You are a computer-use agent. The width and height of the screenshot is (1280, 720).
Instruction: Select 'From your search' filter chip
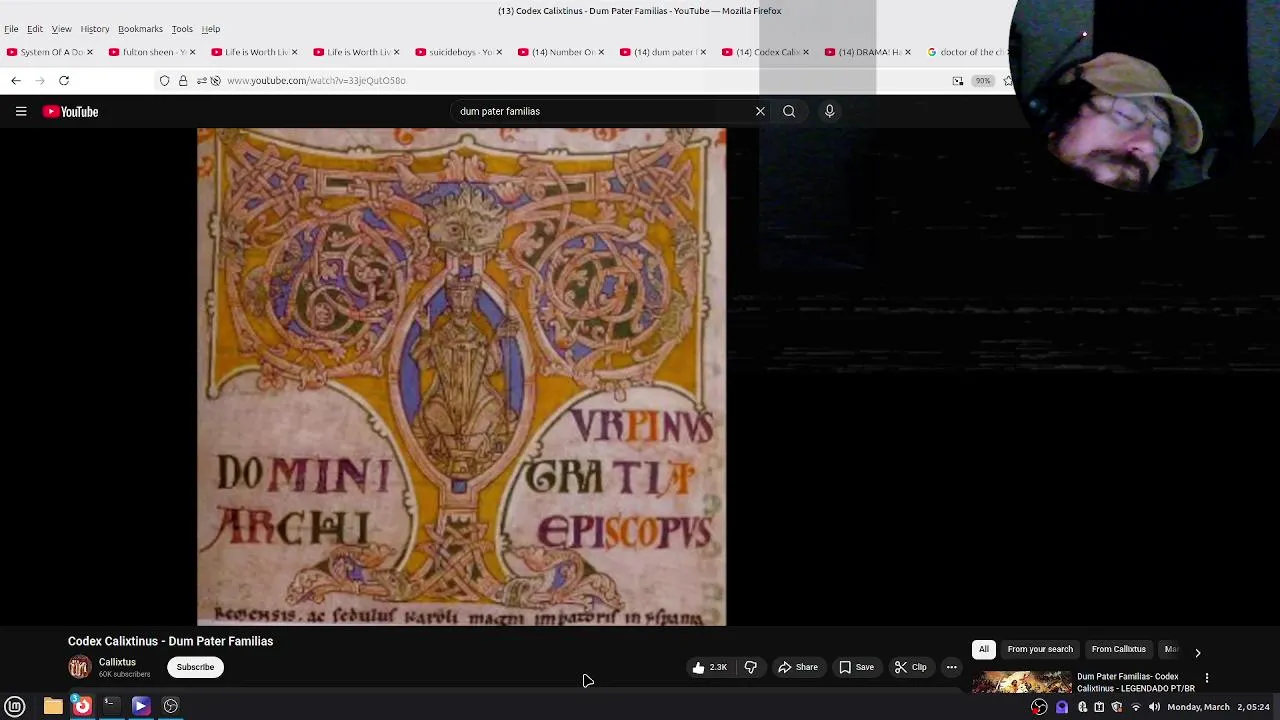pos(1040,649)
